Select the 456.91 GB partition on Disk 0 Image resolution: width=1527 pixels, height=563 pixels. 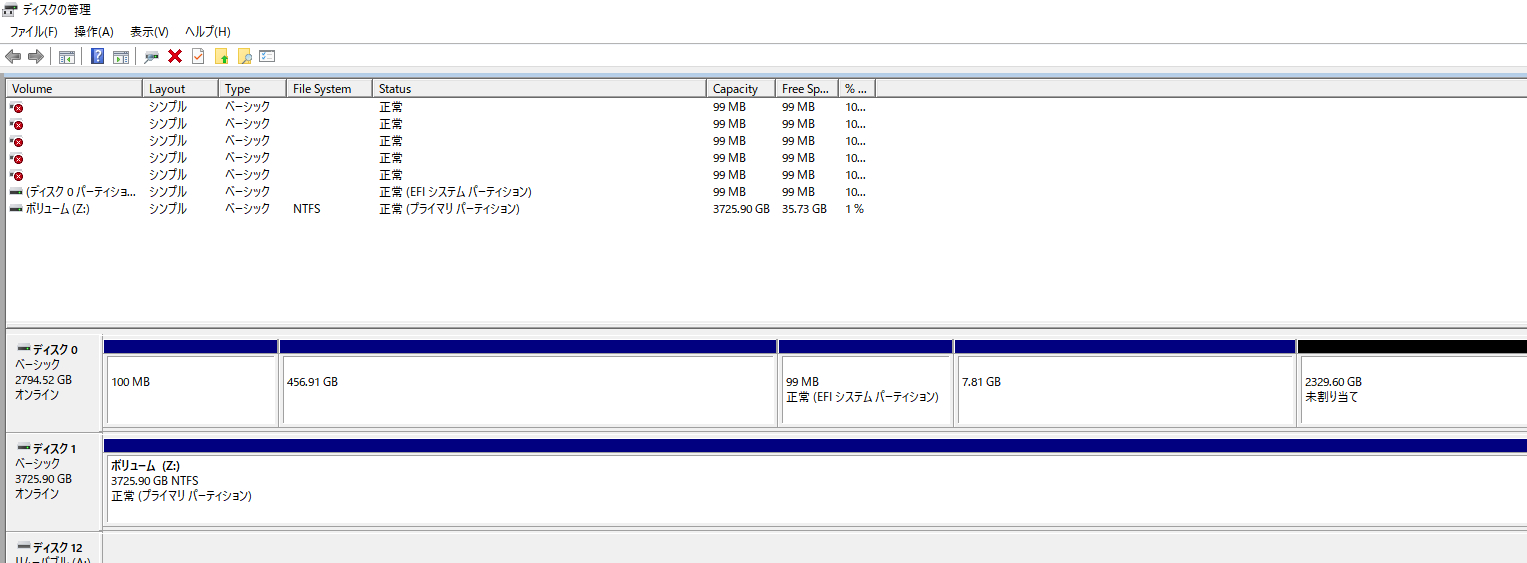point(527,389)
